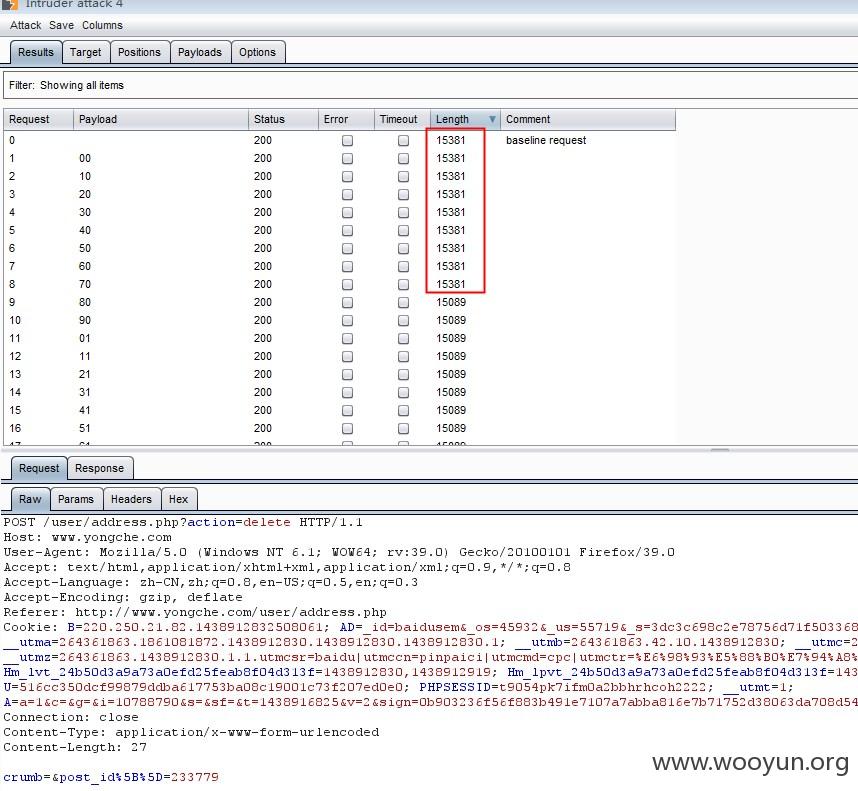This screenshot has width=858, height=791.
Task: Toggle Timeout checkbox for payload 01 row
Action: tap(403, 339)
